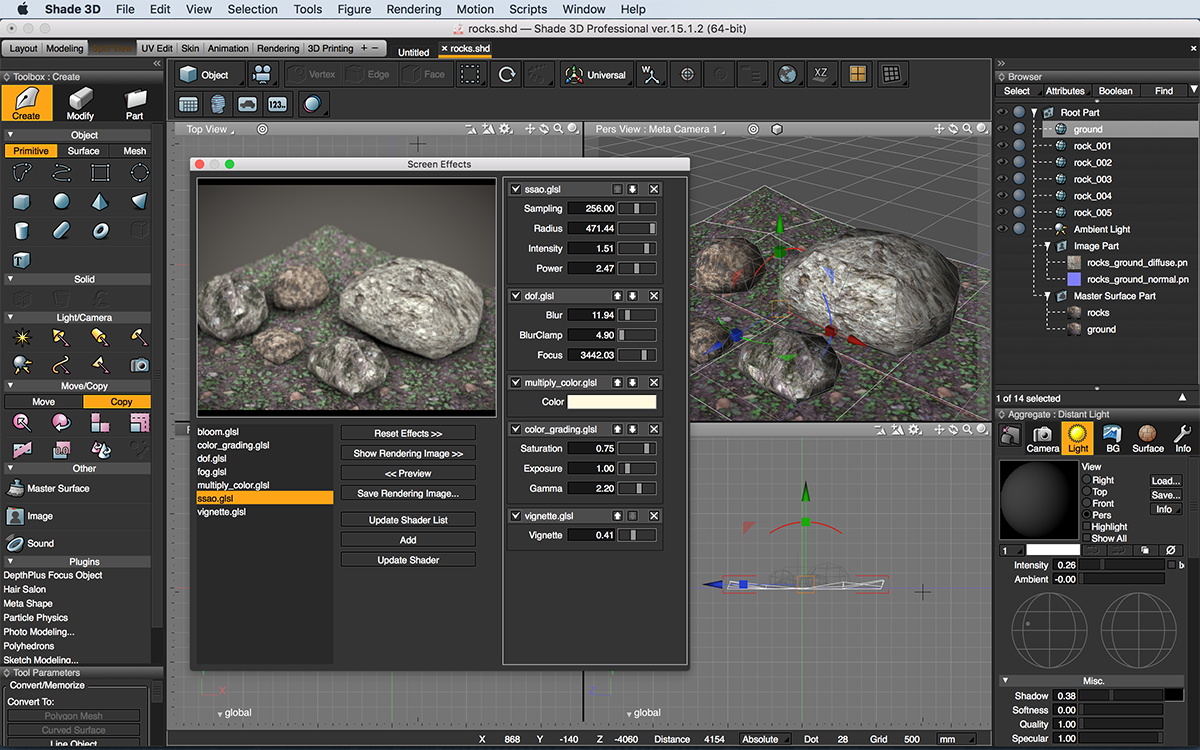Click the Reset Effects button

(x=408, y=433)
